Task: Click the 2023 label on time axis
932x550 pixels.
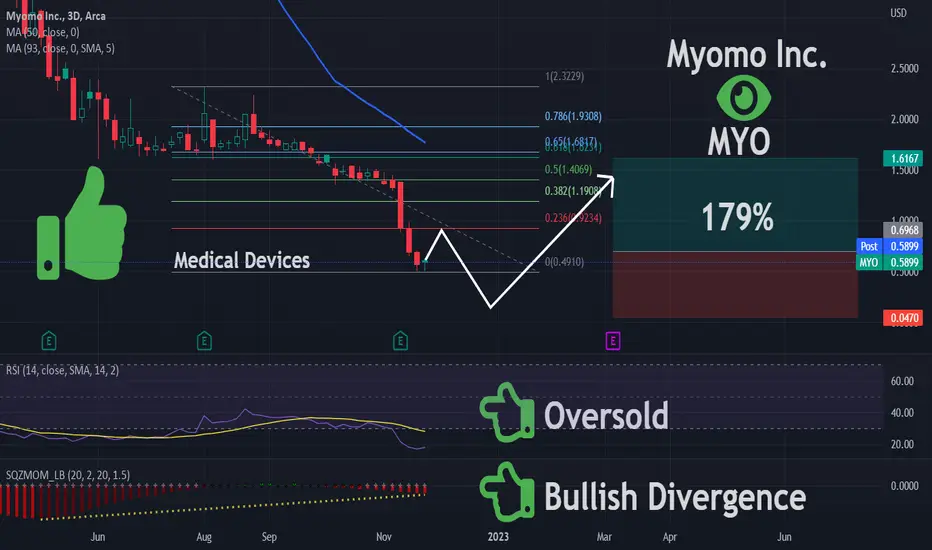Action: coord(498,537)
